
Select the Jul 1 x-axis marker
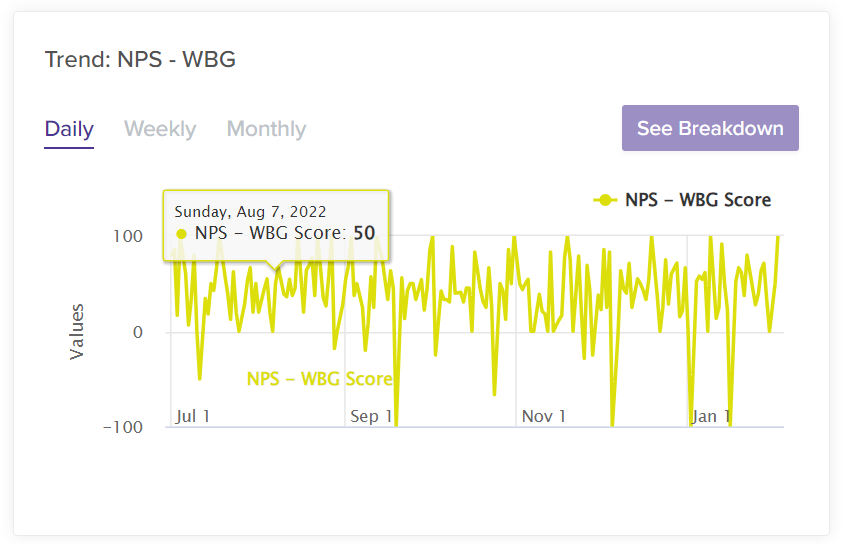click(192, 416)
